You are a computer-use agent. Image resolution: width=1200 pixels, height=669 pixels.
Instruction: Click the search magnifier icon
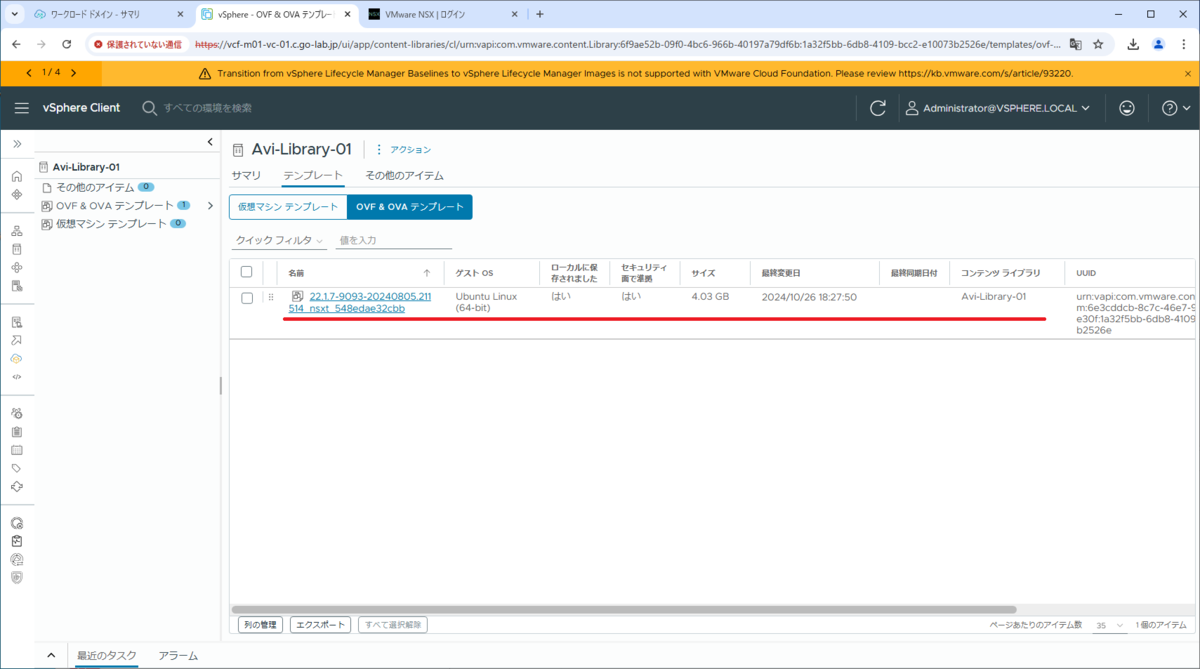pyautogui.click(x=150, y=108)
